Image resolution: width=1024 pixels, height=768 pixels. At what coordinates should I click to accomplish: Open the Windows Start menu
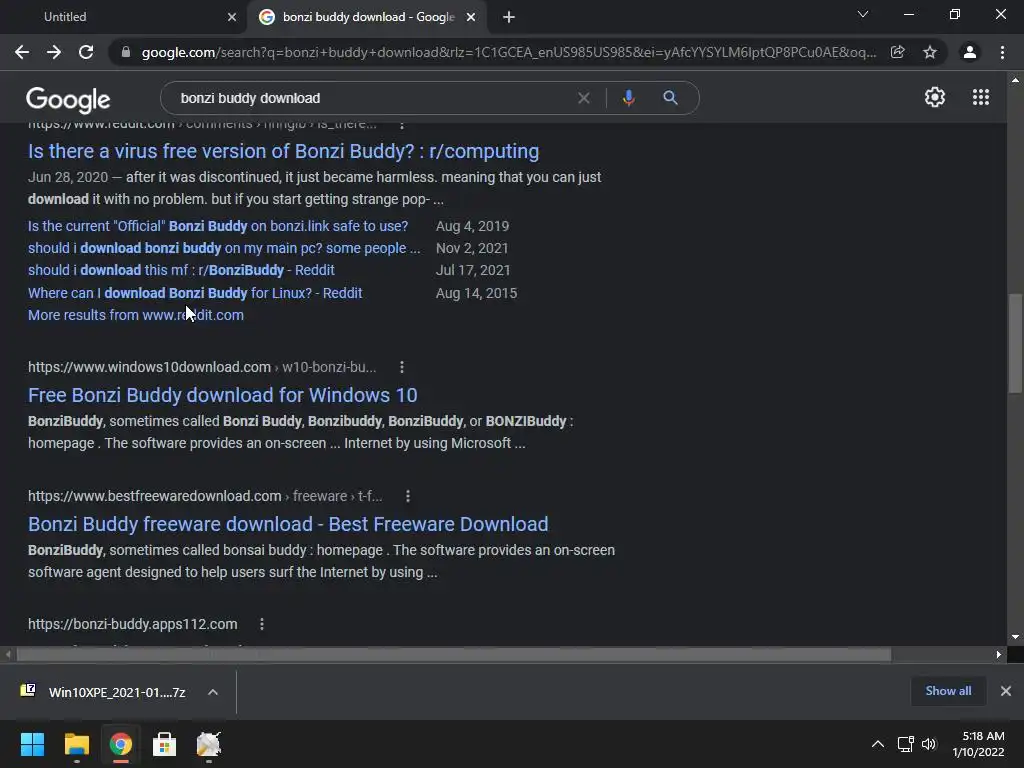pos(32,744)
